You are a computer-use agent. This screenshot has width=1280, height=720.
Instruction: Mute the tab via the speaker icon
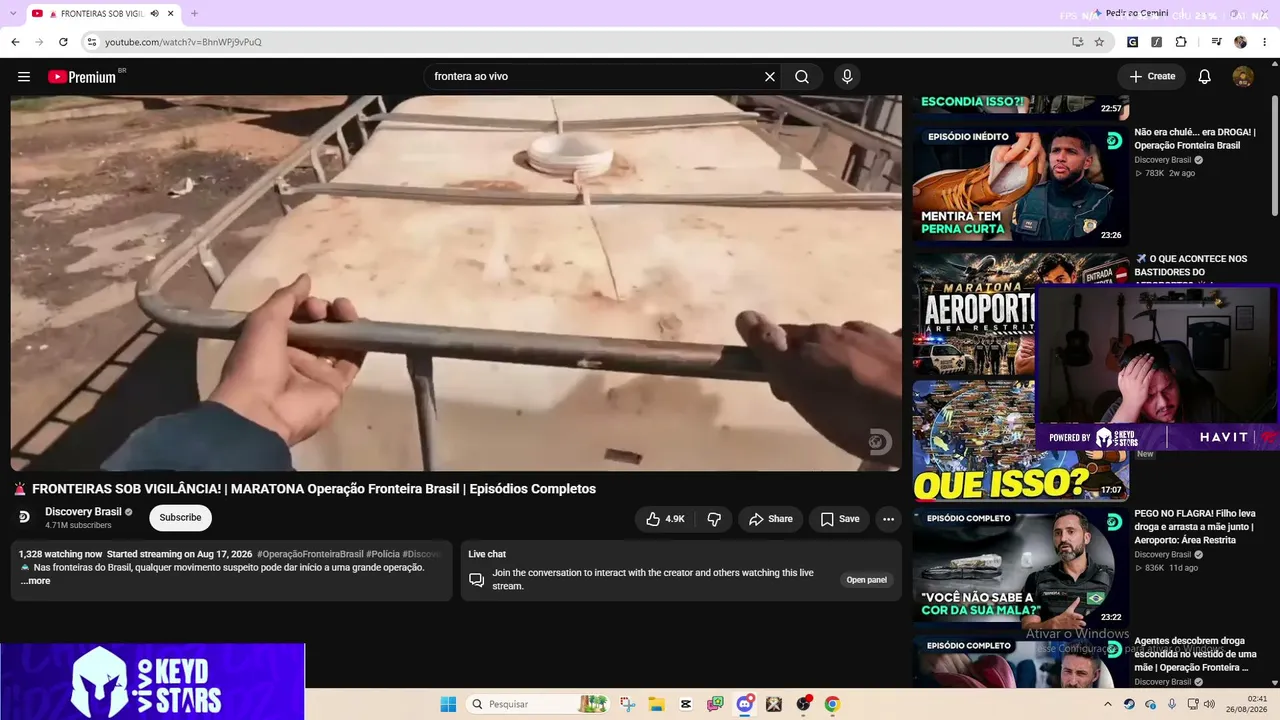(155, 13)
